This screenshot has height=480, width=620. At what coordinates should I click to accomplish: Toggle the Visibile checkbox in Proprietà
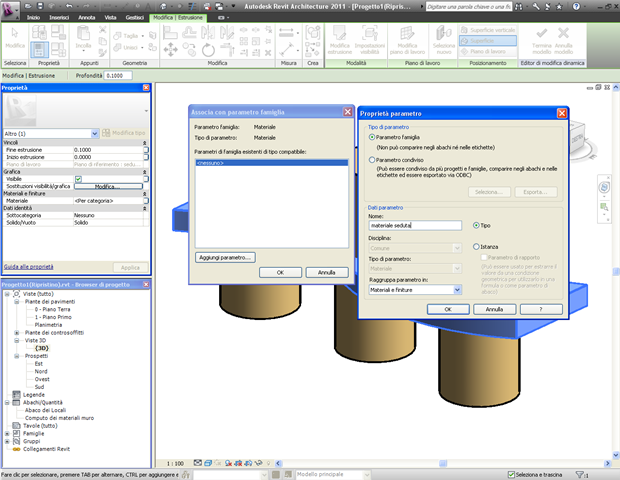click(x=78, y=179)
